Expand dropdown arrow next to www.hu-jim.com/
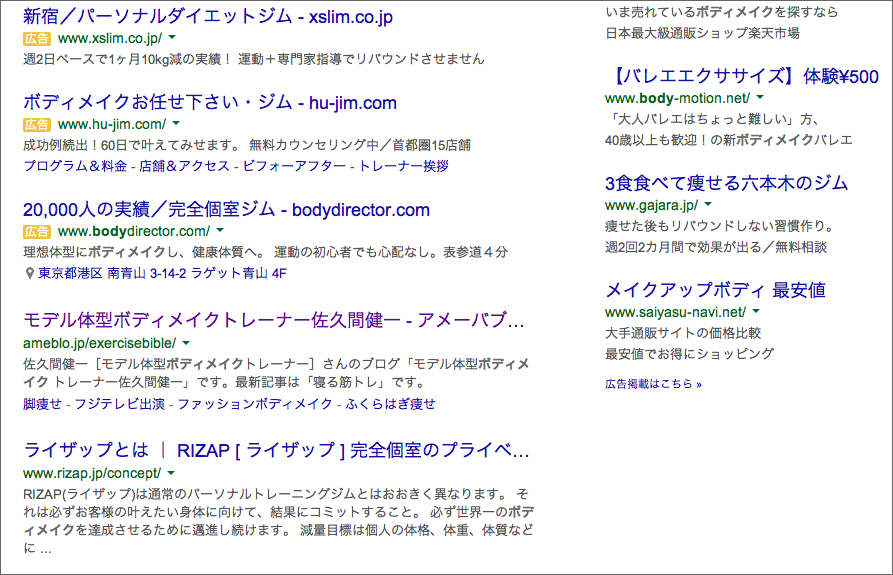The height and width of the screenshot is (575, 893). tap(176, 123)
